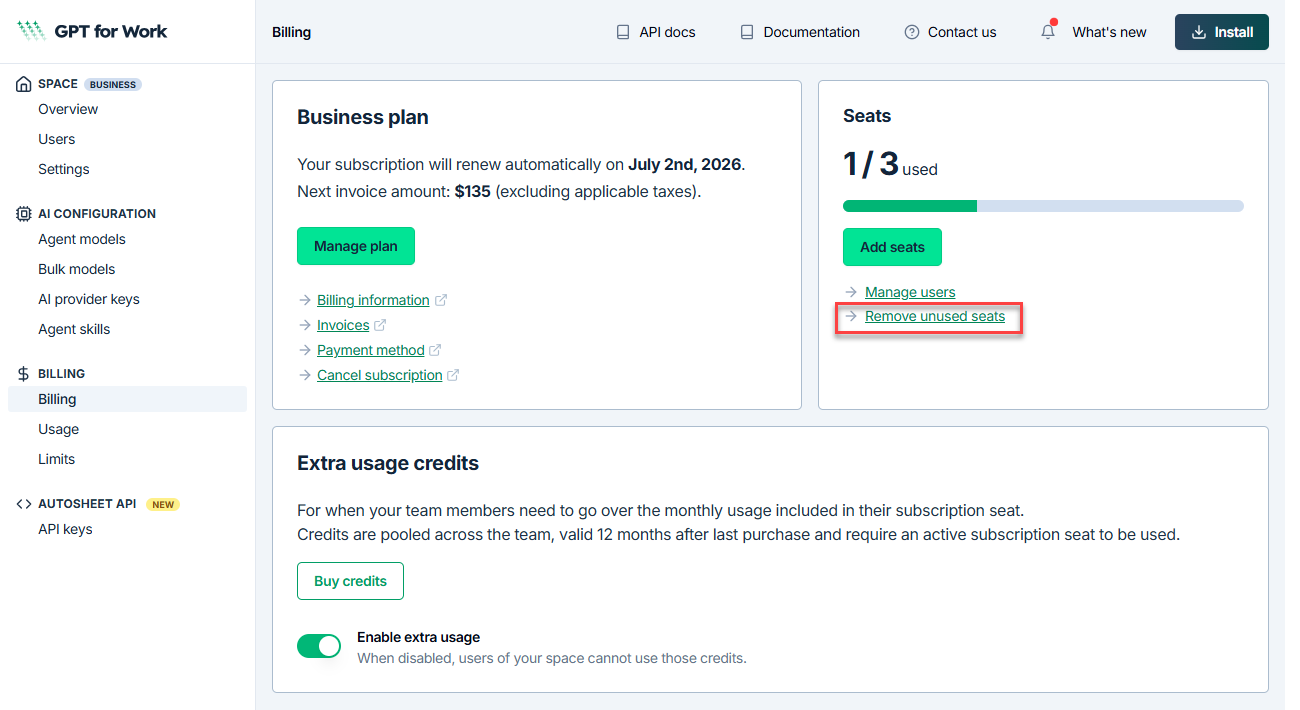The width and height of the screenshot is (1300, 710).
Task: Click the Cancel subscription link
Action: coord(380,375)
